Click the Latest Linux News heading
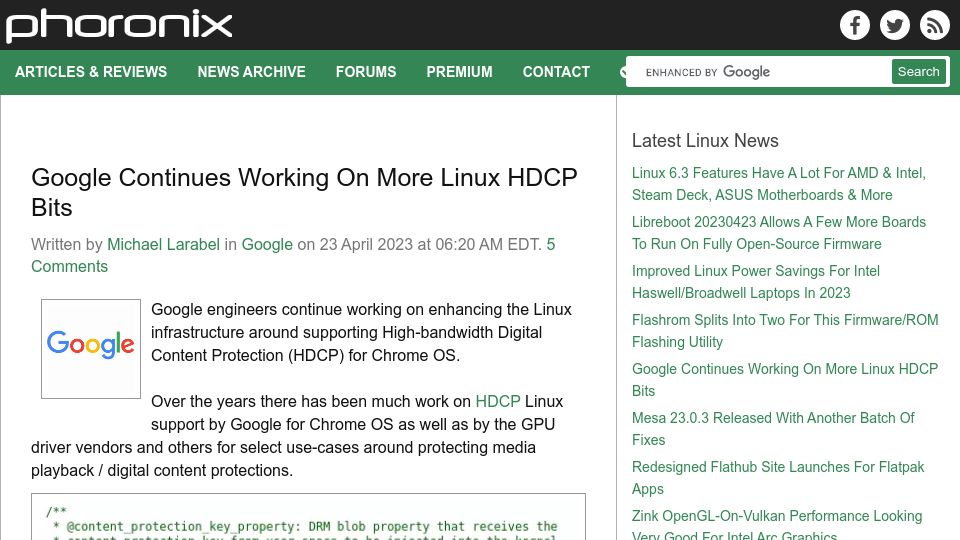 (705, 141)
